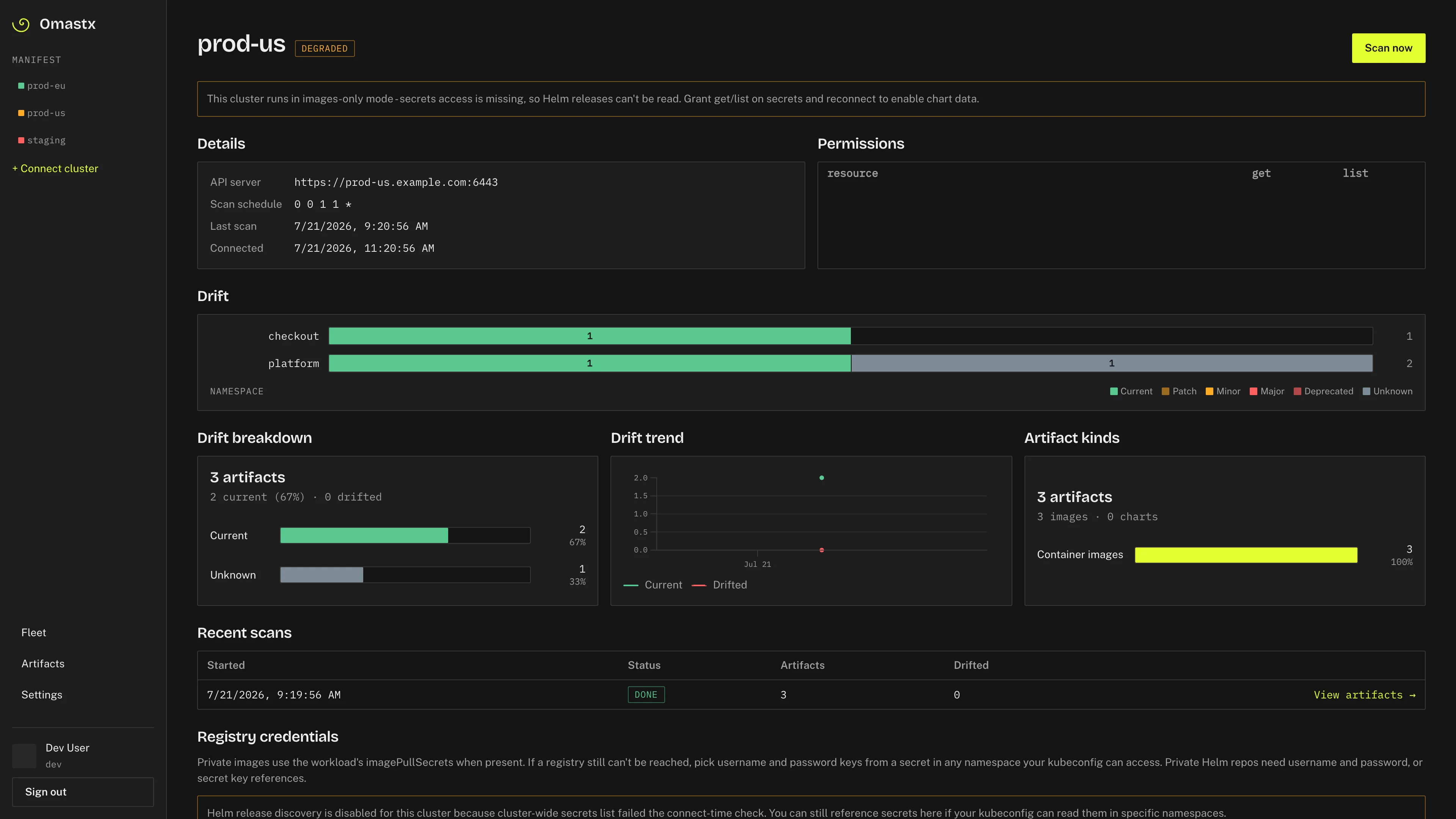This screenshot has height=819, width=1456.
Task: Click the 'Jul 21' axis label
Action: click(757, 564)
